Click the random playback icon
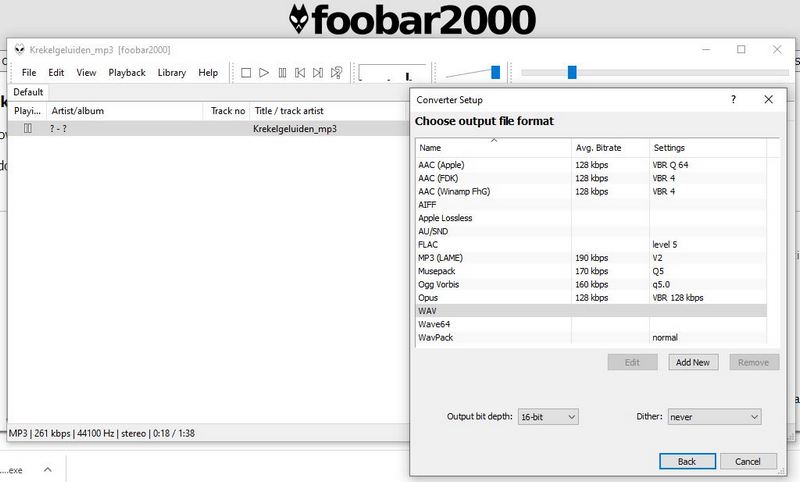The height and width of the screenshot is (482, 800). 336,73
